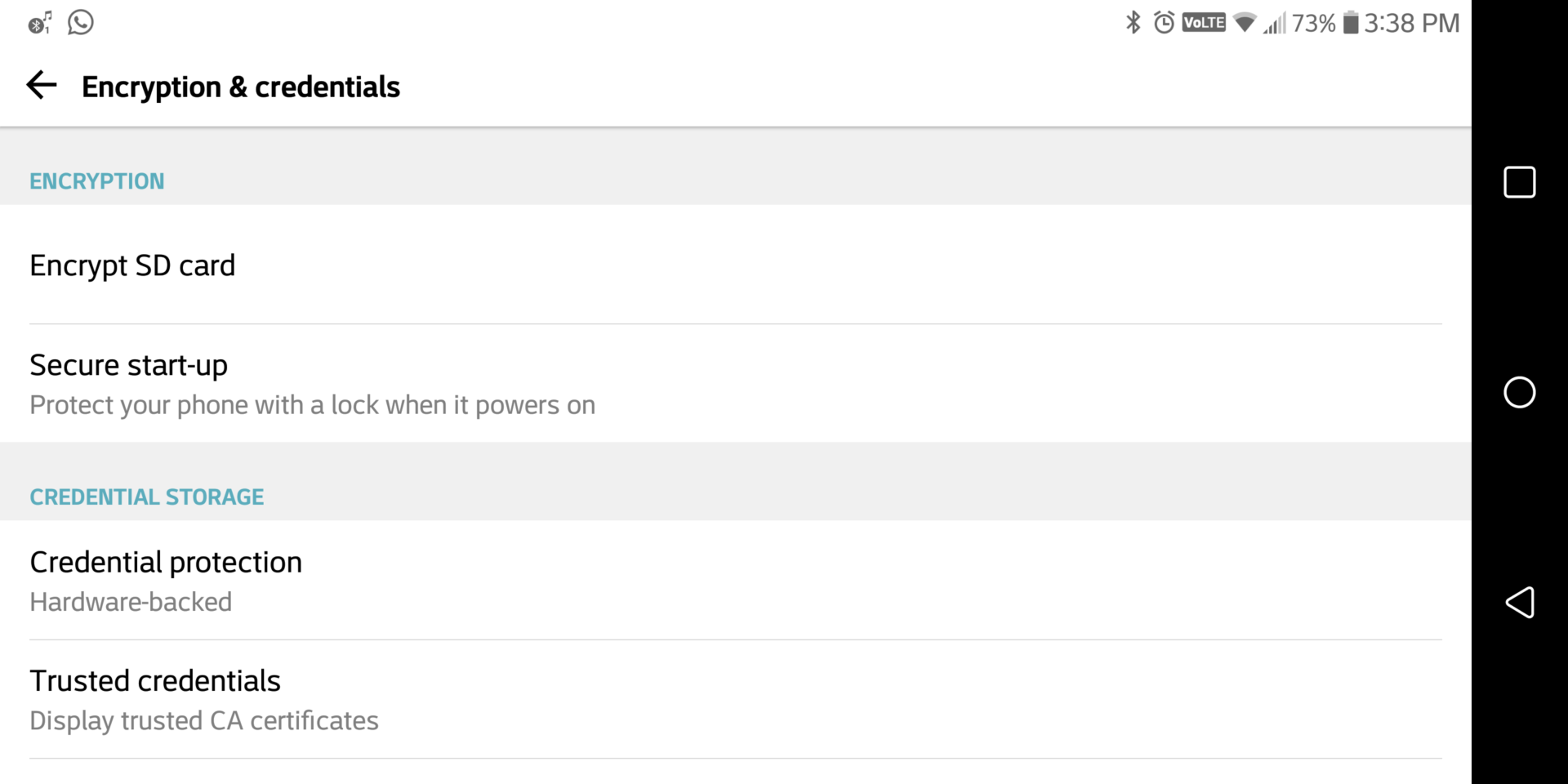
Task: Tap the alarm clock status icon
Action: pyautogui.click(x=1164, y=22)
